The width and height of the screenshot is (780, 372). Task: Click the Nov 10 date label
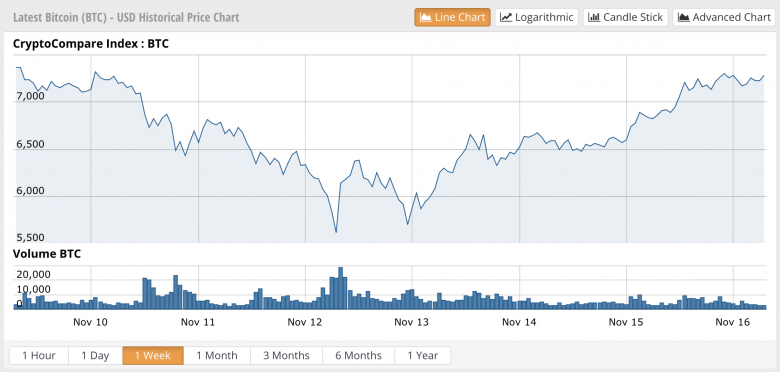point(90,322)
